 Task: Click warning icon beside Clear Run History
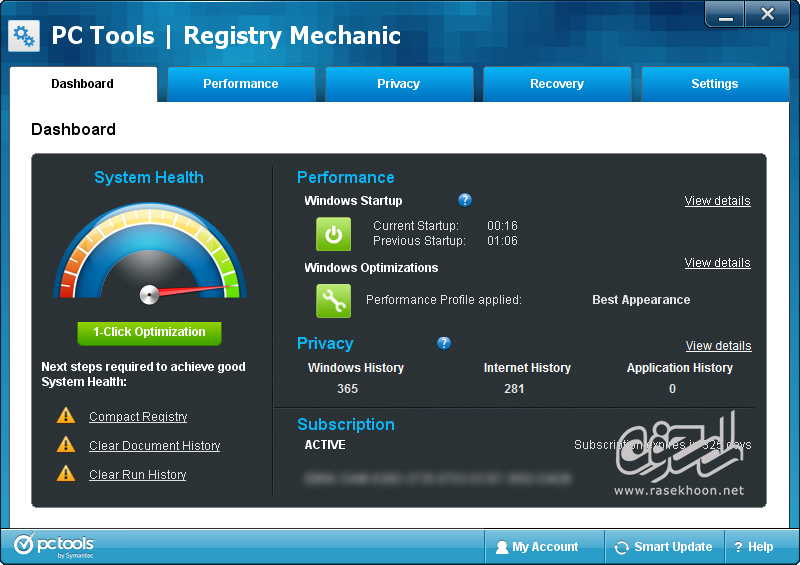point(66,474)
